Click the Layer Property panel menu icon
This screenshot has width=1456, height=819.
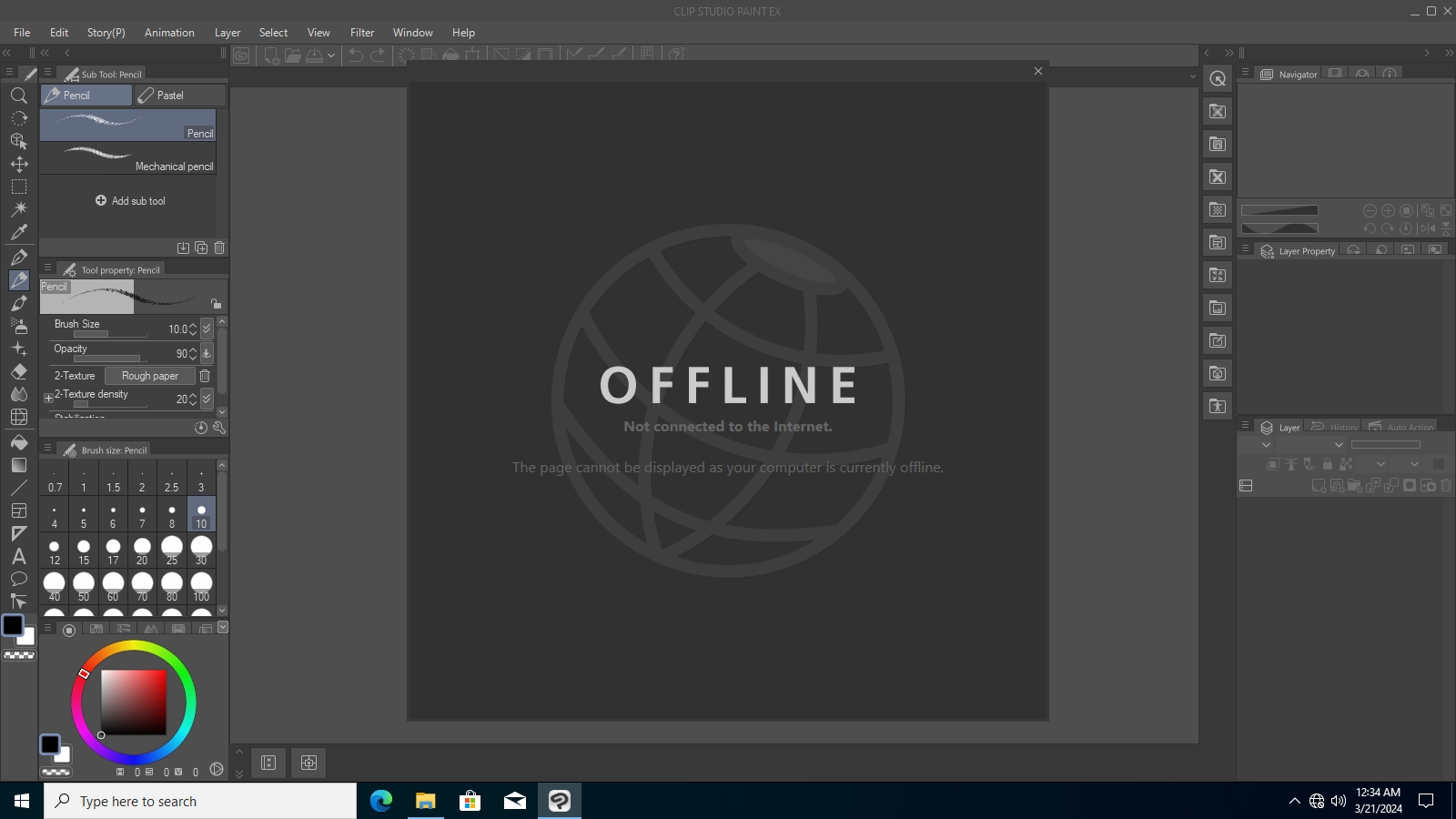(1245, 248)
